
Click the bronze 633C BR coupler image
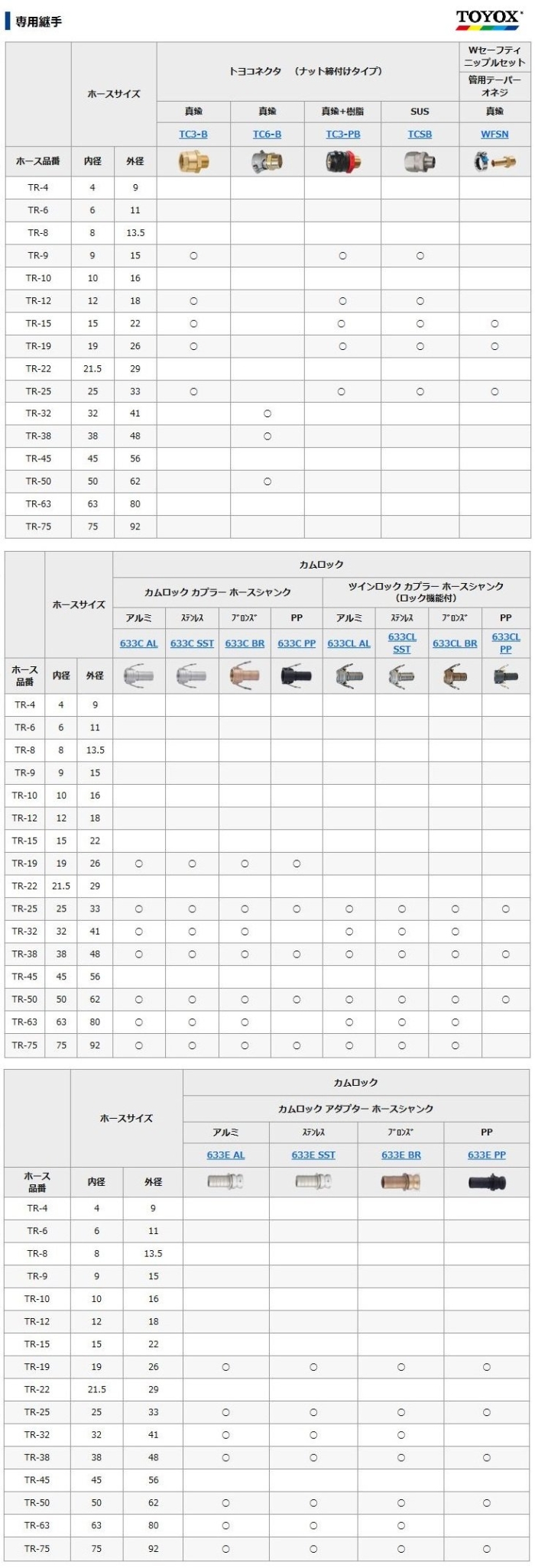pos(245,675)
